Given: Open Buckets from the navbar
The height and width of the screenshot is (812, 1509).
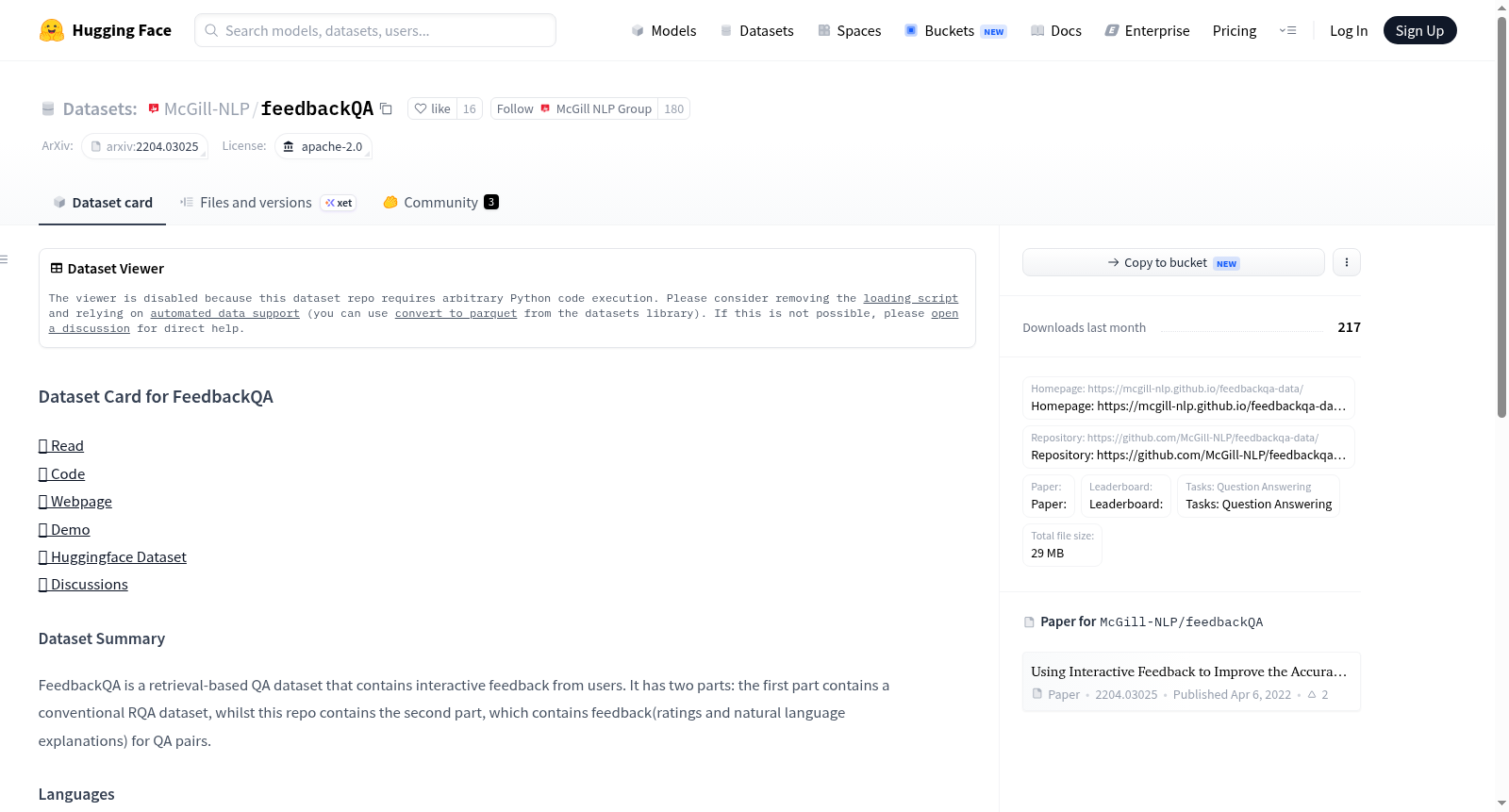Looking at the screenshot, I should [955, 30].
